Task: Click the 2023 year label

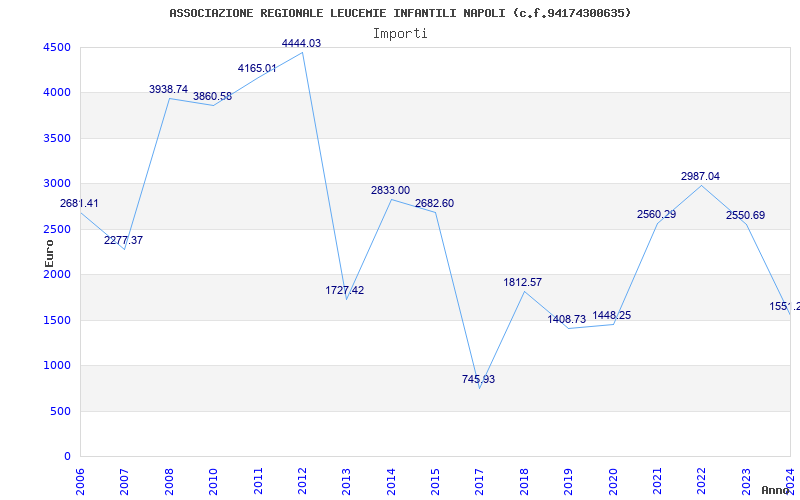Action: [746, 482]
